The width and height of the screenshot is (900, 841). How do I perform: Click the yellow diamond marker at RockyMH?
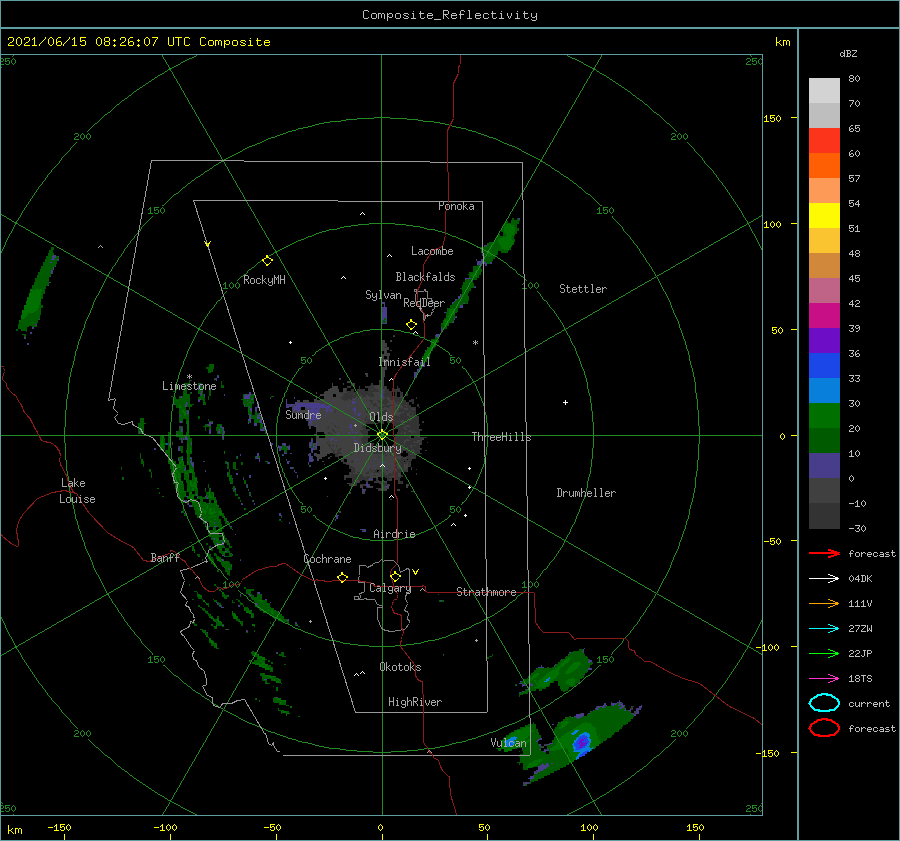(x=267, y=261)
